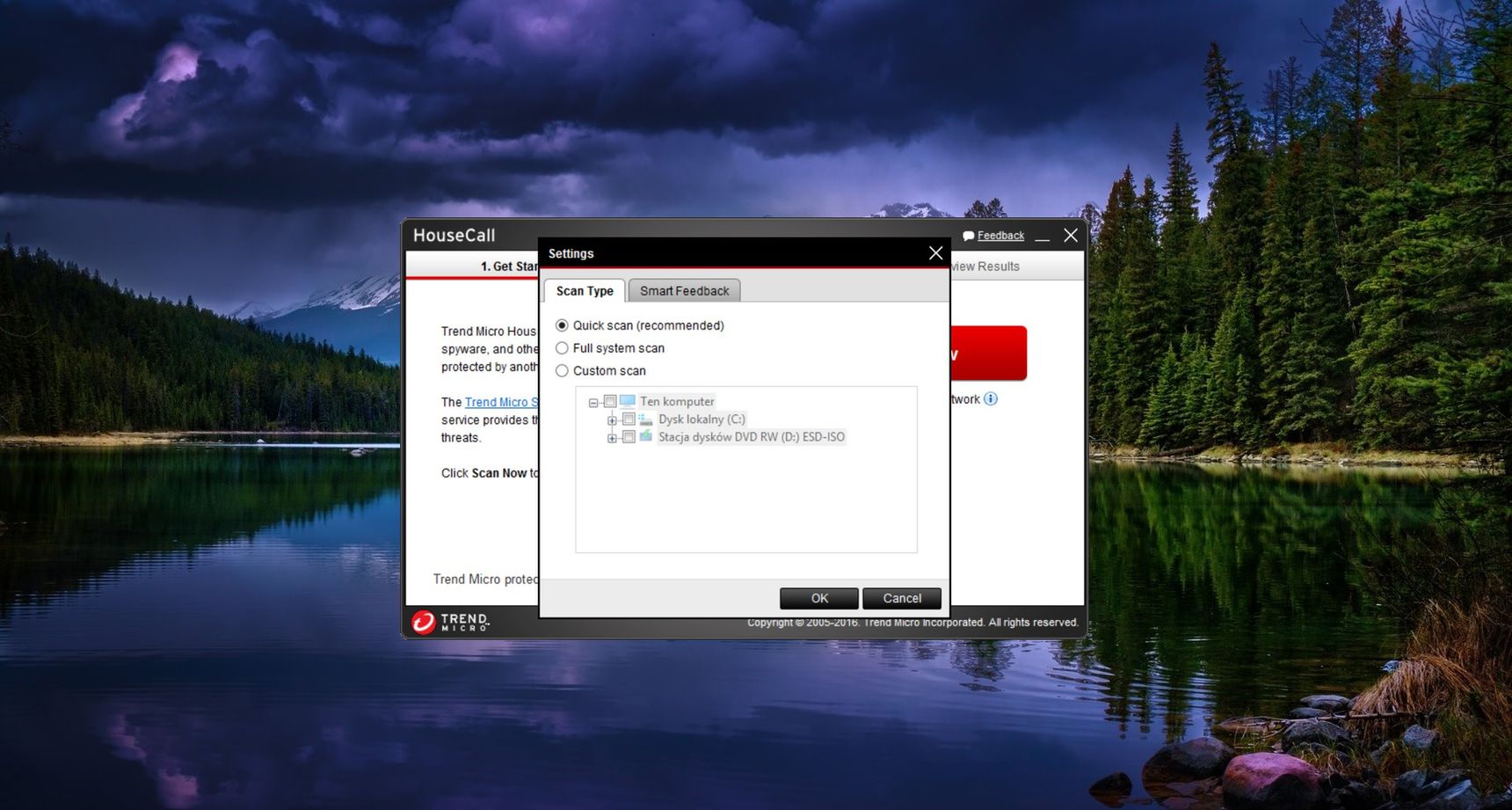1512x810 pixels.
Task: Click the Dysk lokalny (C:) drive icon
Action: [x=645, y=420]
